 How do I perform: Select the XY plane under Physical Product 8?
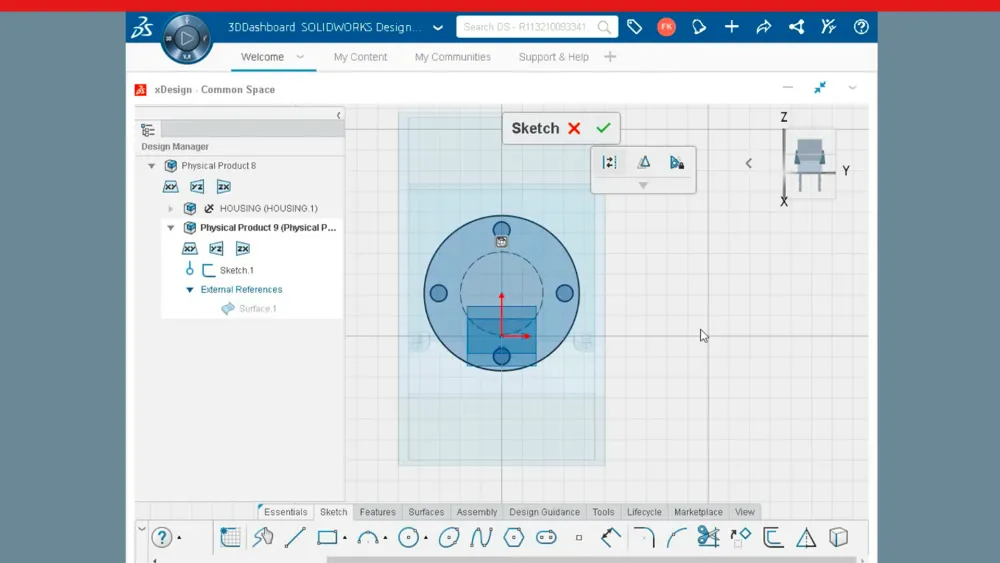pos(170,187)
